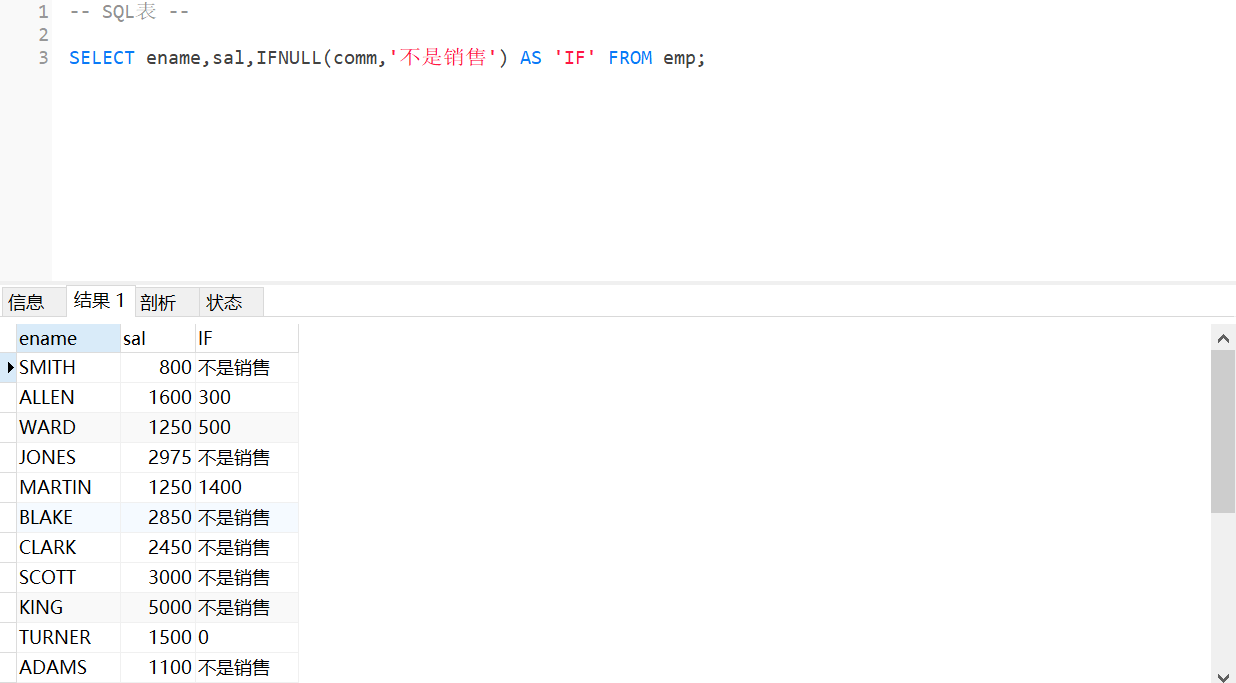Click salary value 2450
This screenshot has width=1236, height=683.
pyautogui.click(x=157, y=548)
